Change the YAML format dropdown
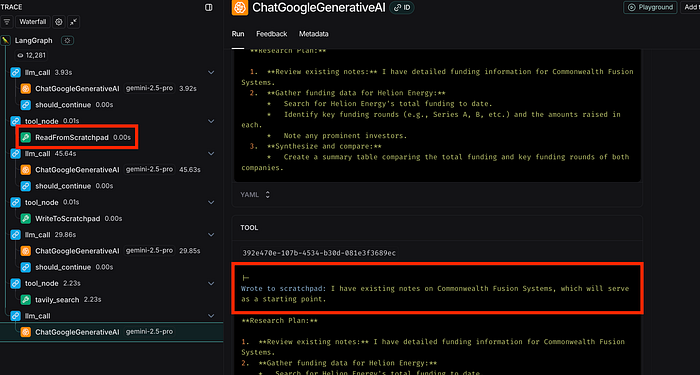Viewport: 700px width, 375px height. click(255, 195)
